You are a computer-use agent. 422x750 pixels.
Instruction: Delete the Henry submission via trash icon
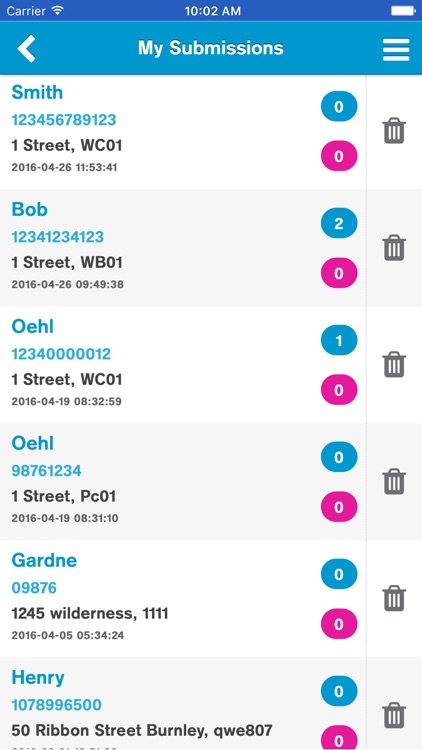pyautogui.click(x=394, y=716)
